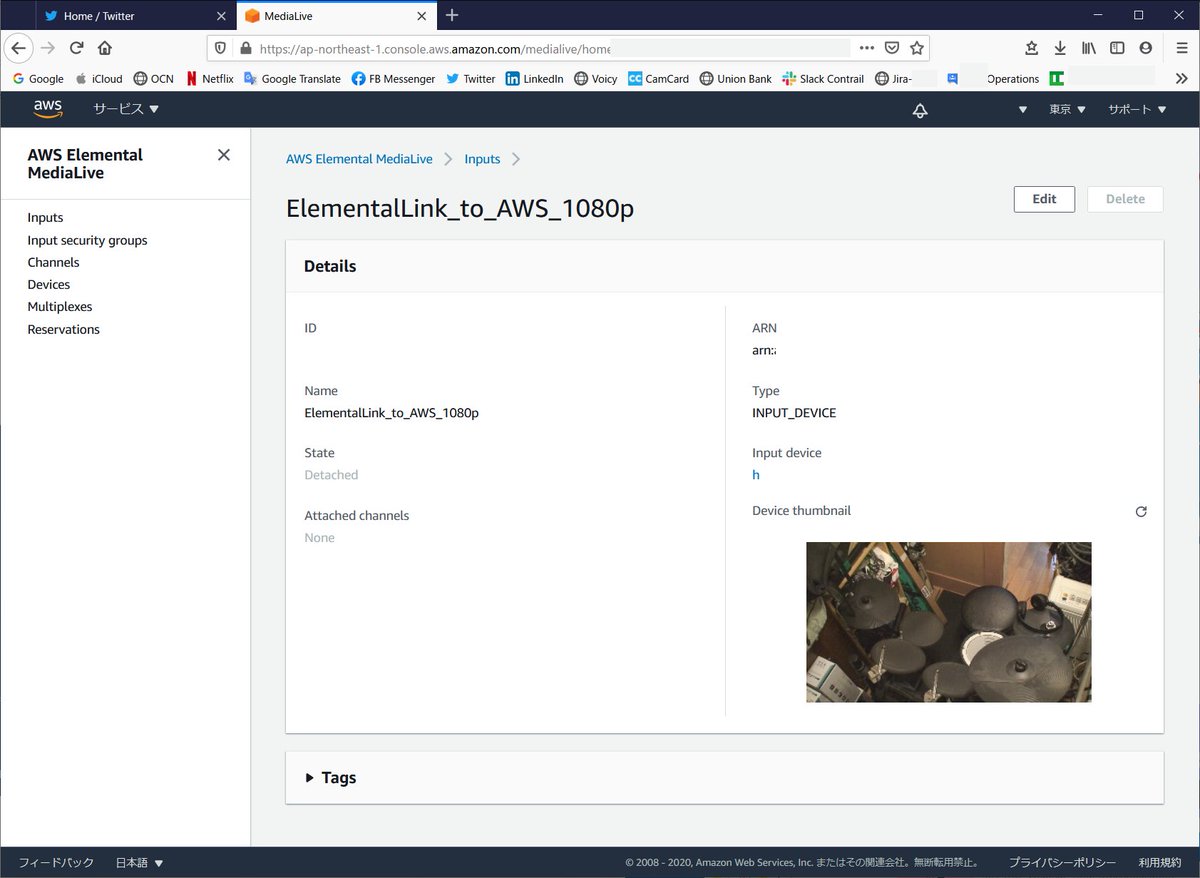Viewport: 1200px width, 878px height.
Task: Open the Google Translate bookmark
Action: (x=292, y=79)
